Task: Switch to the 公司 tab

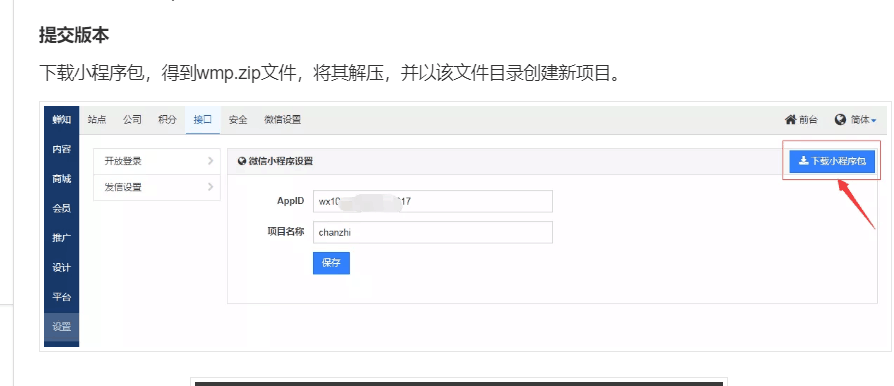Action: [x=132, y=120]
